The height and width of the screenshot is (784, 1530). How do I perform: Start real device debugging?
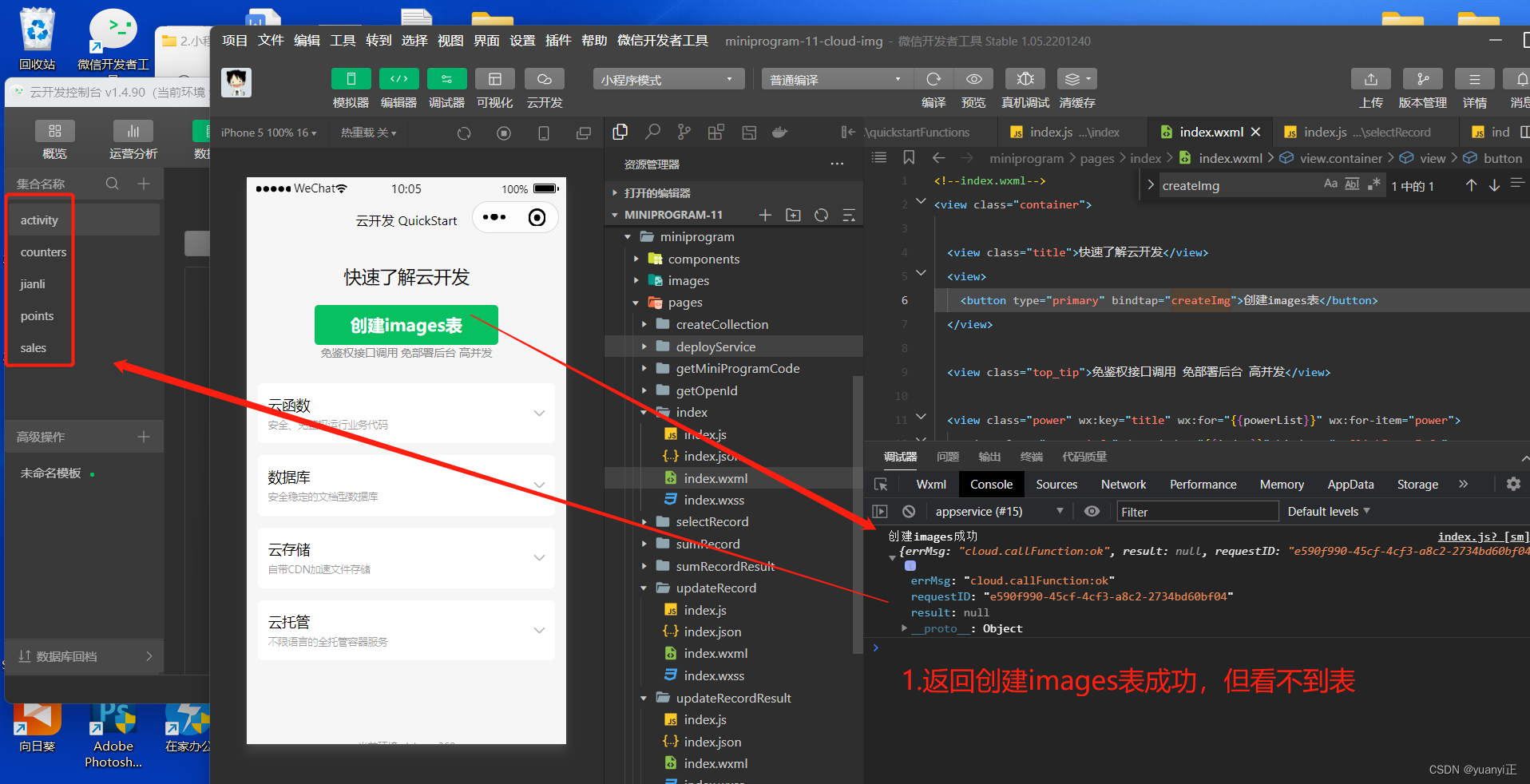[1025, 78]
